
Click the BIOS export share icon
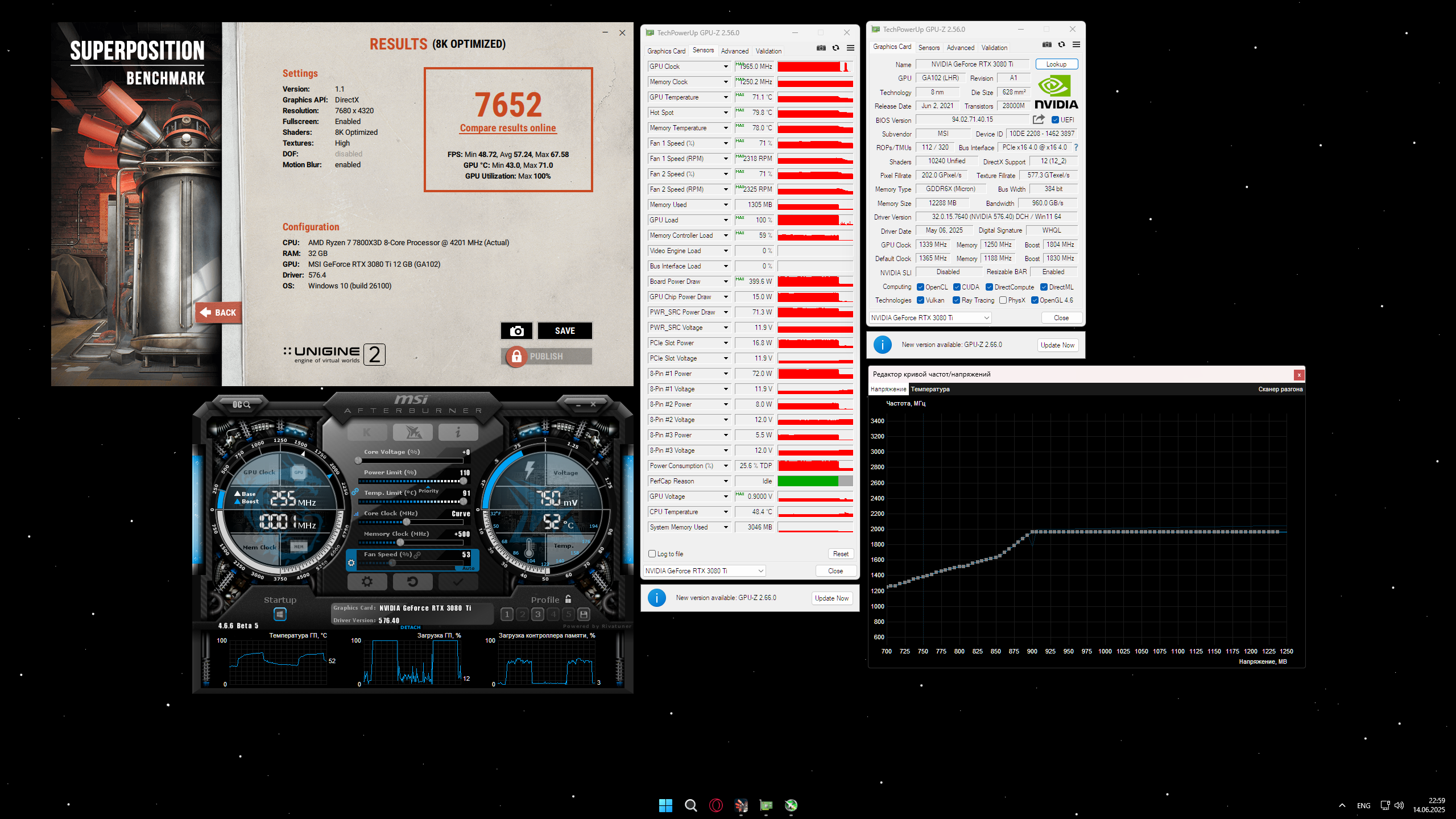click(1039, 119)
